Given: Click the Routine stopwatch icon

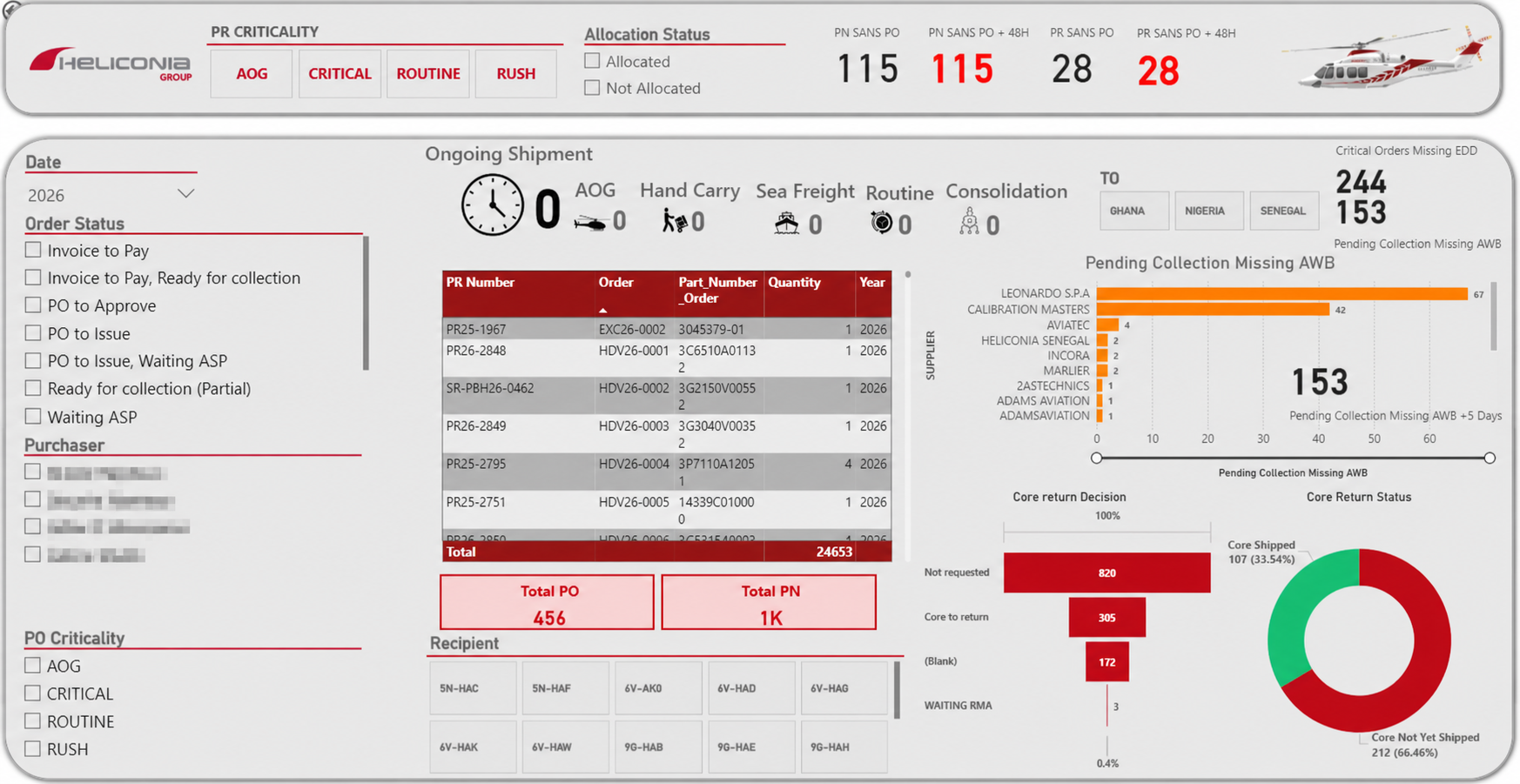Looking at the screenshot, I should point(881,223).
